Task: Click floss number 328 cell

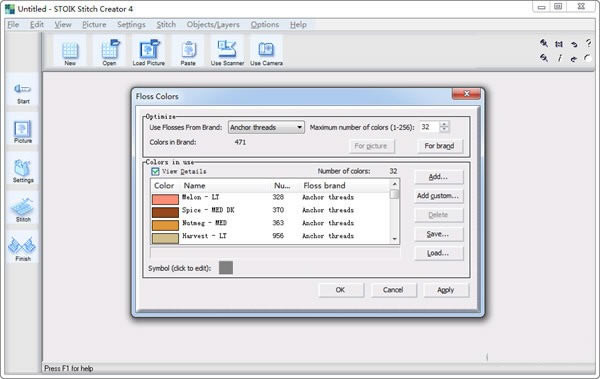Action: click(x=278, y=197)
